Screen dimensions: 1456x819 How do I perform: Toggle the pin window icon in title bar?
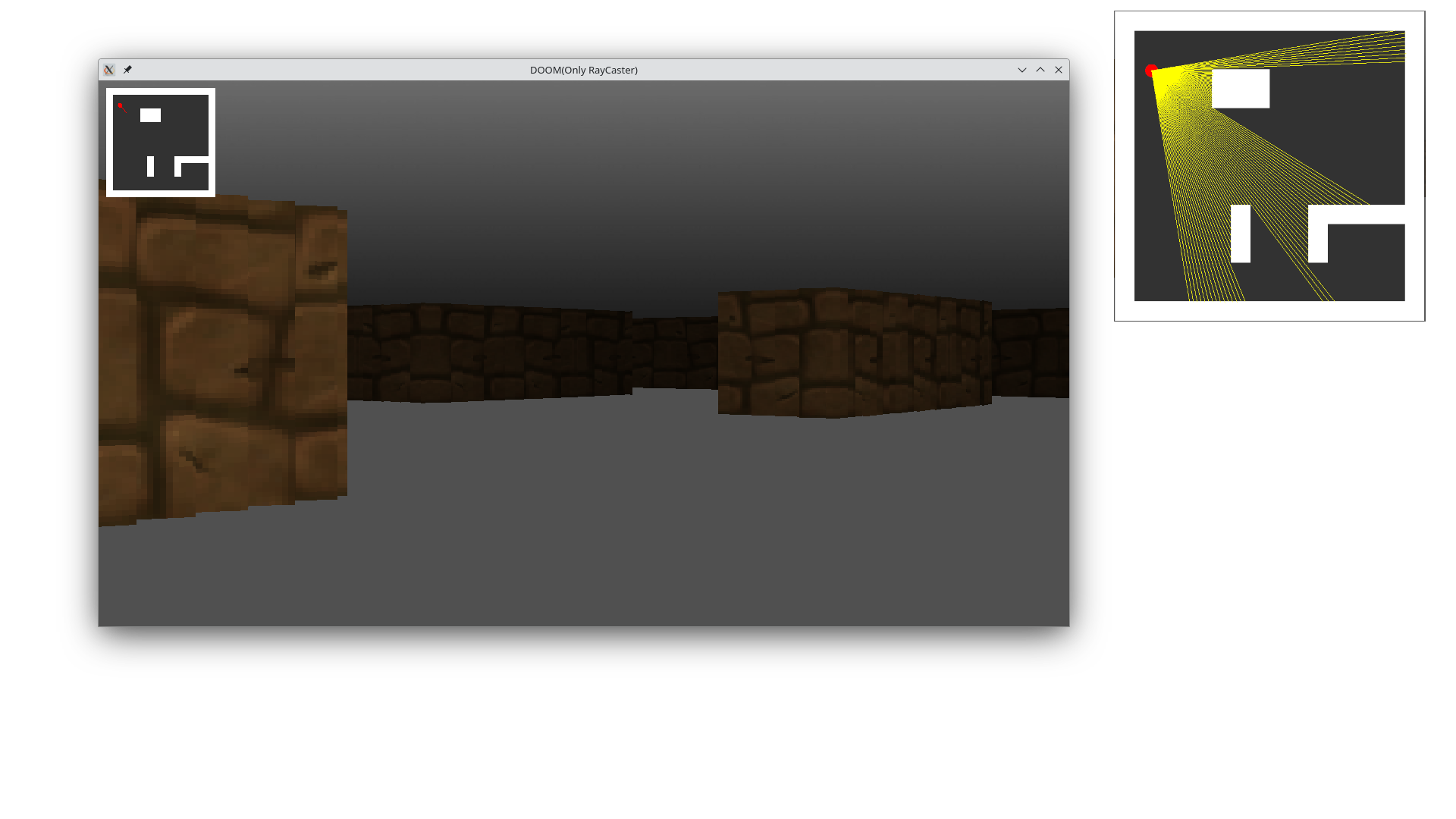127,70
